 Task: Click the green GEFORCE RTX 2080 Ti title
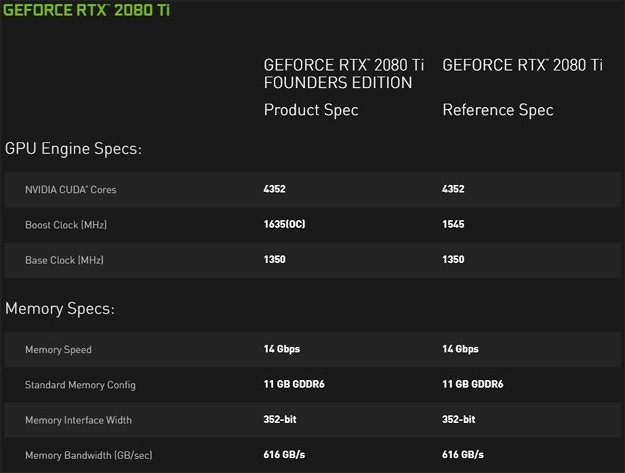(86, 10)
